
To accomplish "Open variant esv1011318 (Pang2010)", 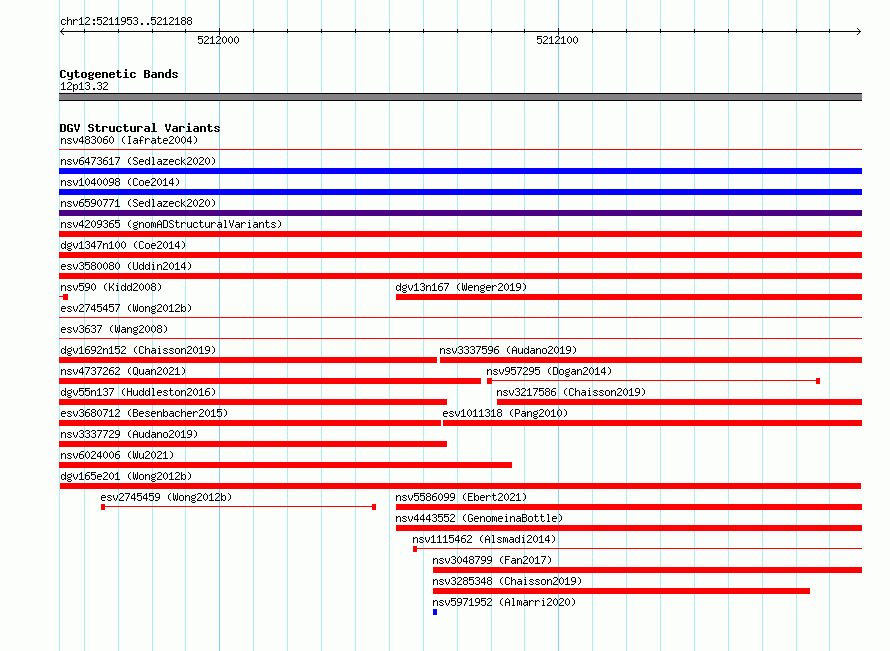I will 505,413.
